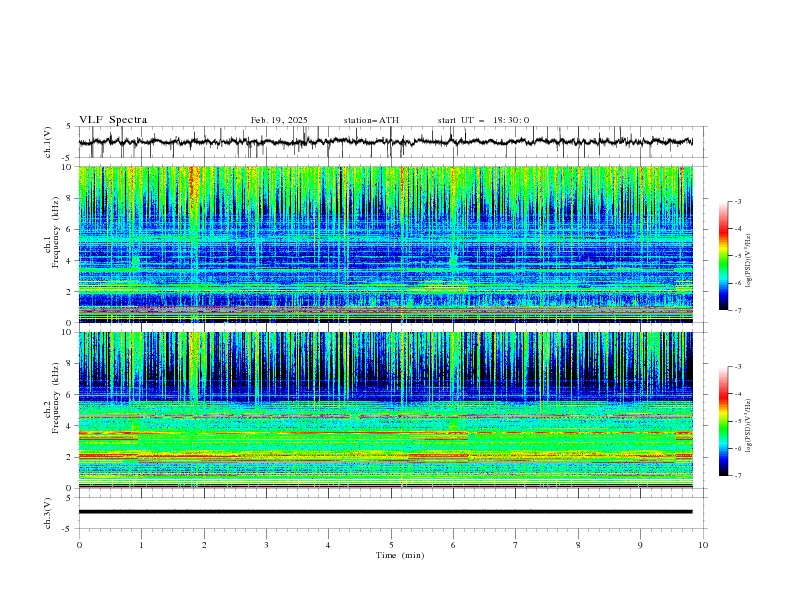Click the 'VLF Spectra' title text

(x=113, y=120)
